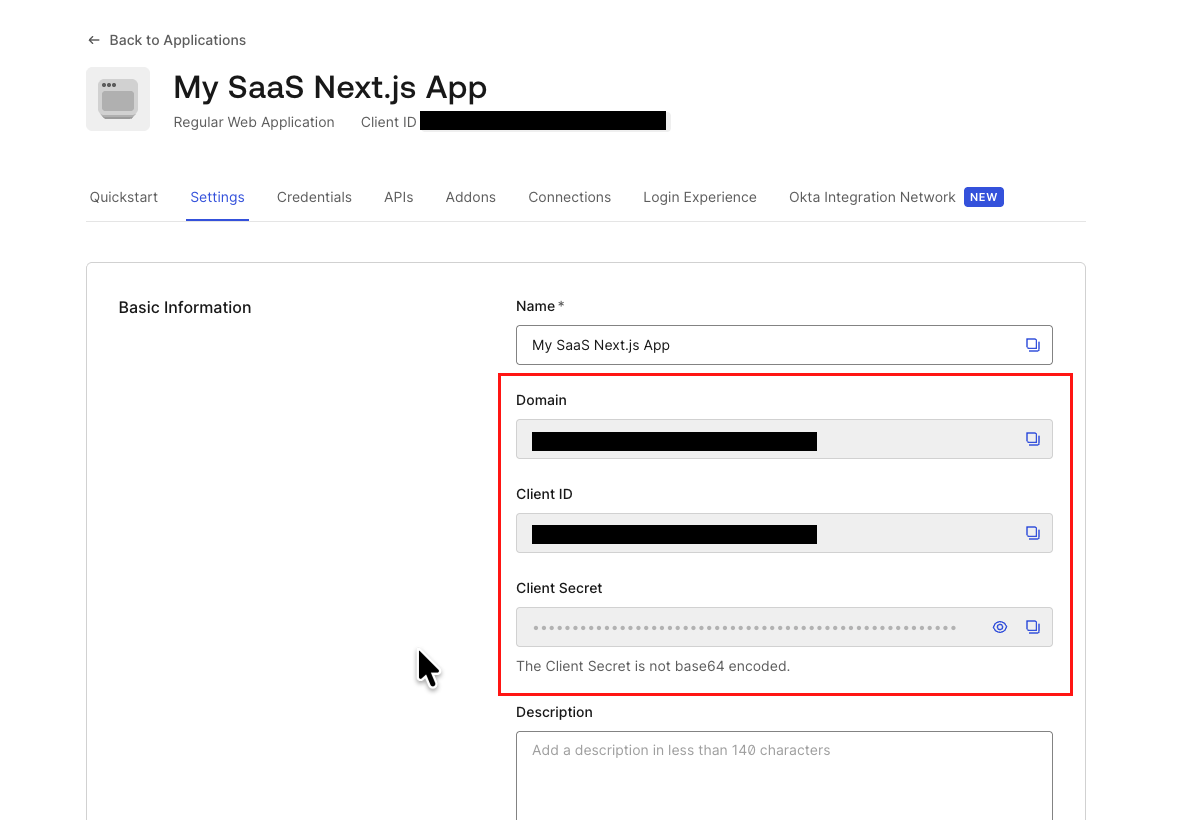Click the back arrow beside Back to Applications
The width and height of the screenshot is (1200, 820).
click(x=93, y=39)
